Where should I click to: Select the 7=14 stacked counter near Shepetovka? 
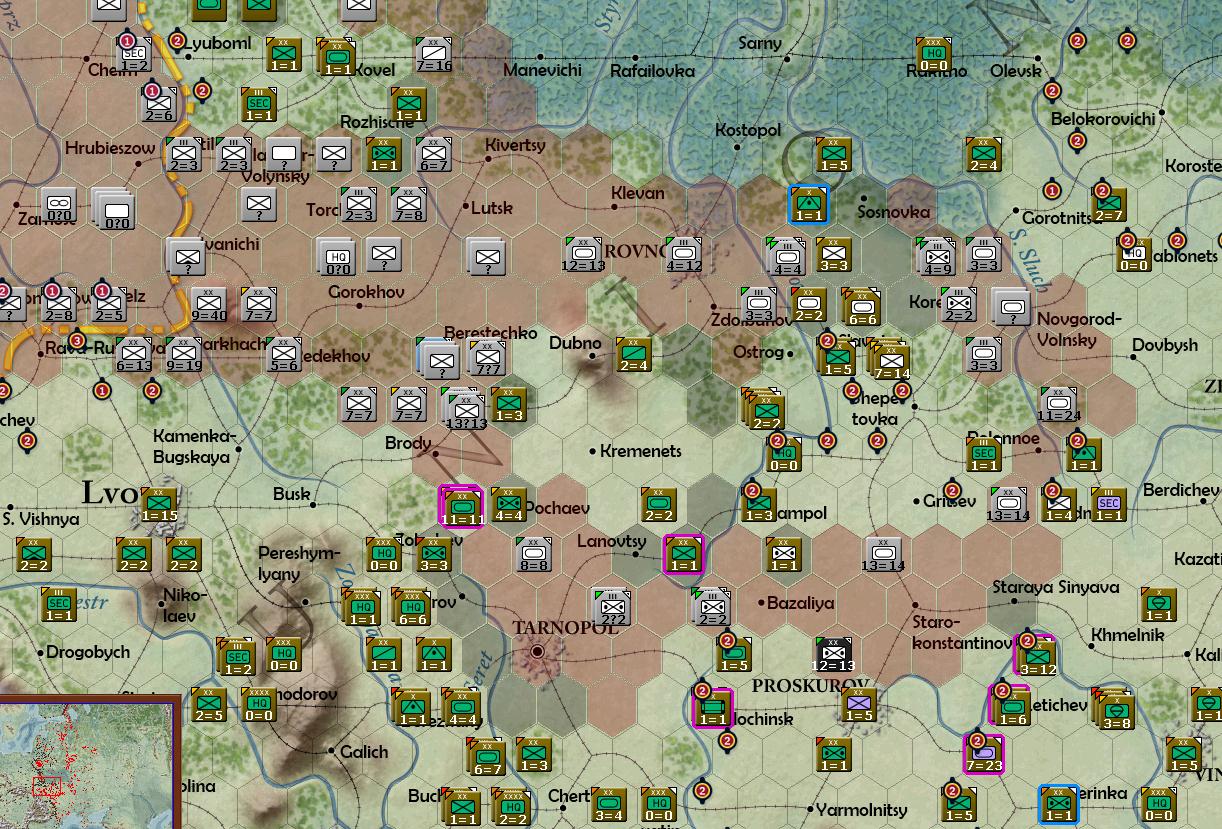click(891, 359)
